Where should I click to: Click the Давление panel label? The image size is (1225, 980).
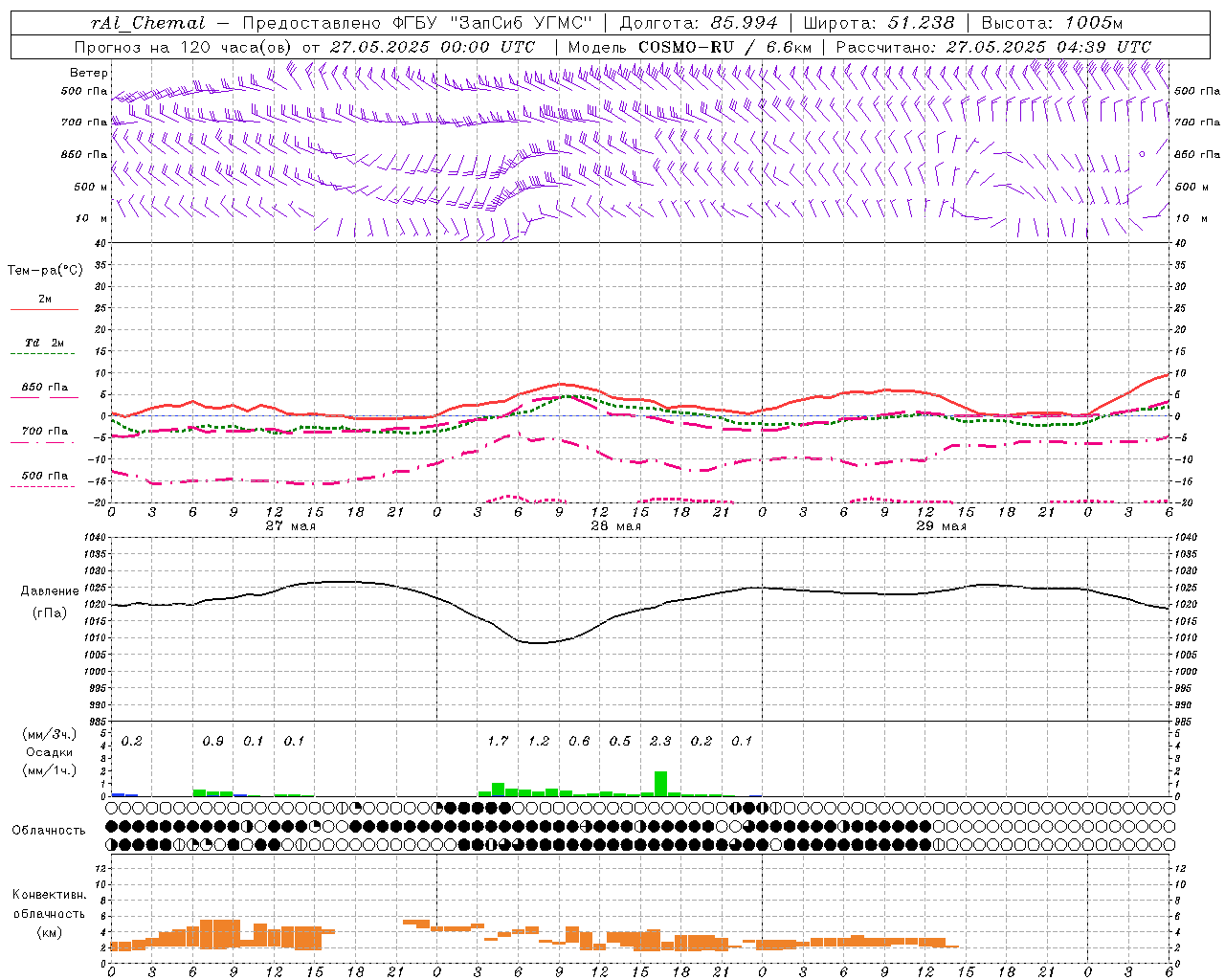click(50, 591)
